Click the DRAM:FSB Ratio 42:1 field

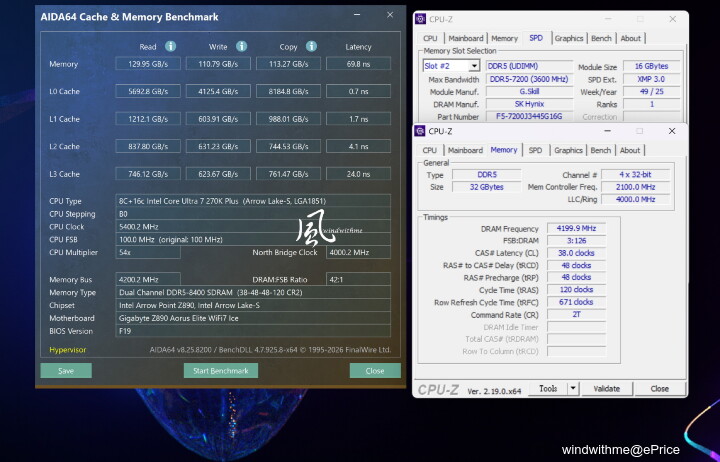pyautogui.click(x=359, y=279)
